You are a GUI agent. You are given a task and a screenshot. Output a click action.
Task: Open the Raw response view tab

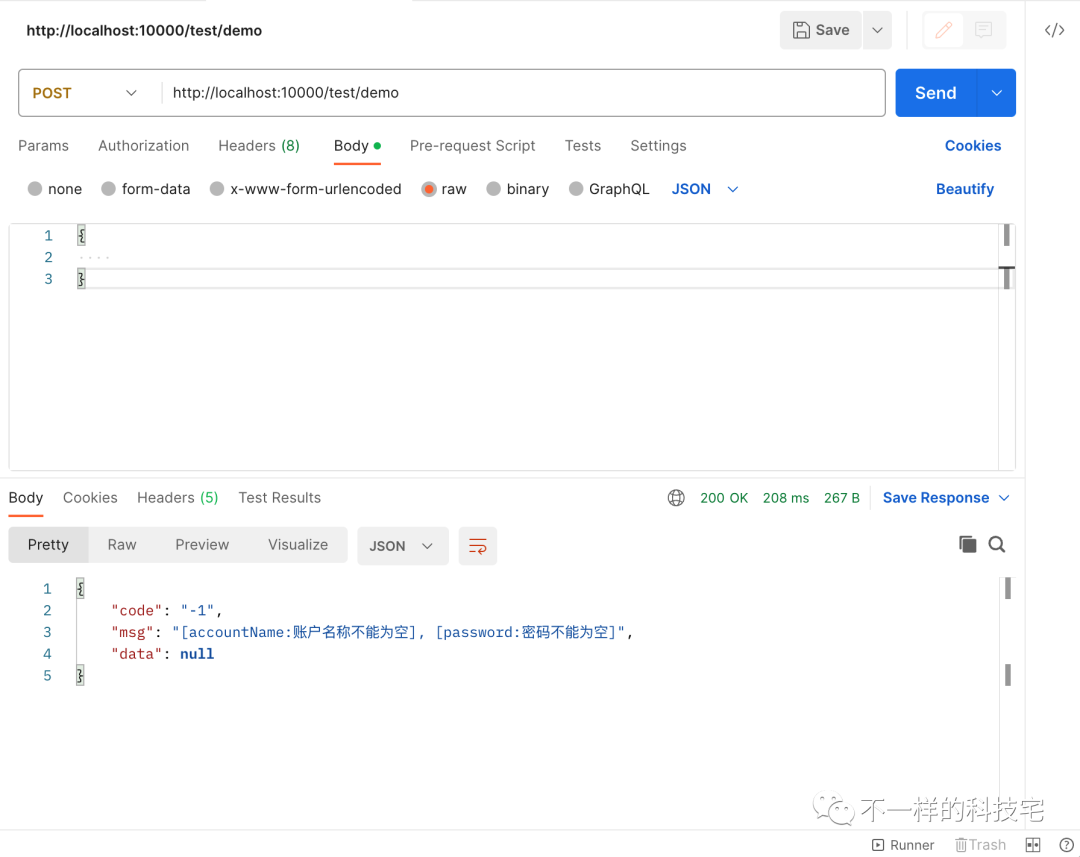[121, 544]
